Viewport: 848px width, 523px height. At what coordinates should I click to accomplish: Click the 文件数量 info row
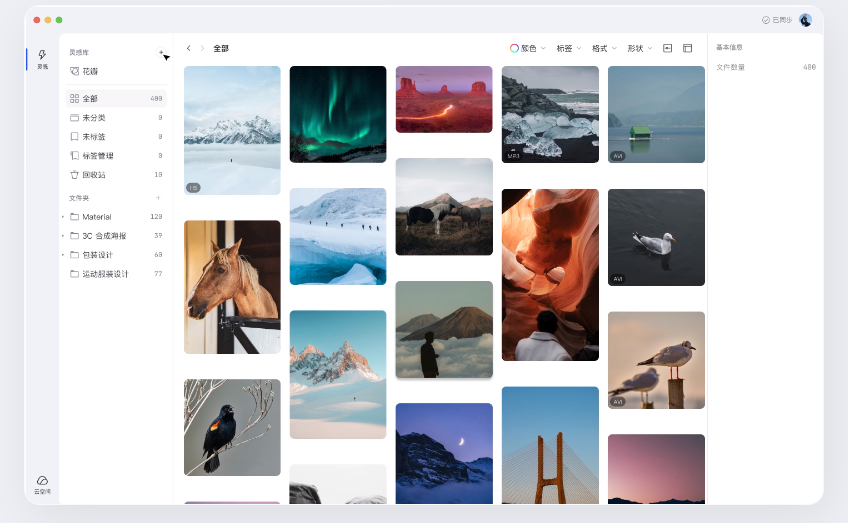tap(766, 67)
